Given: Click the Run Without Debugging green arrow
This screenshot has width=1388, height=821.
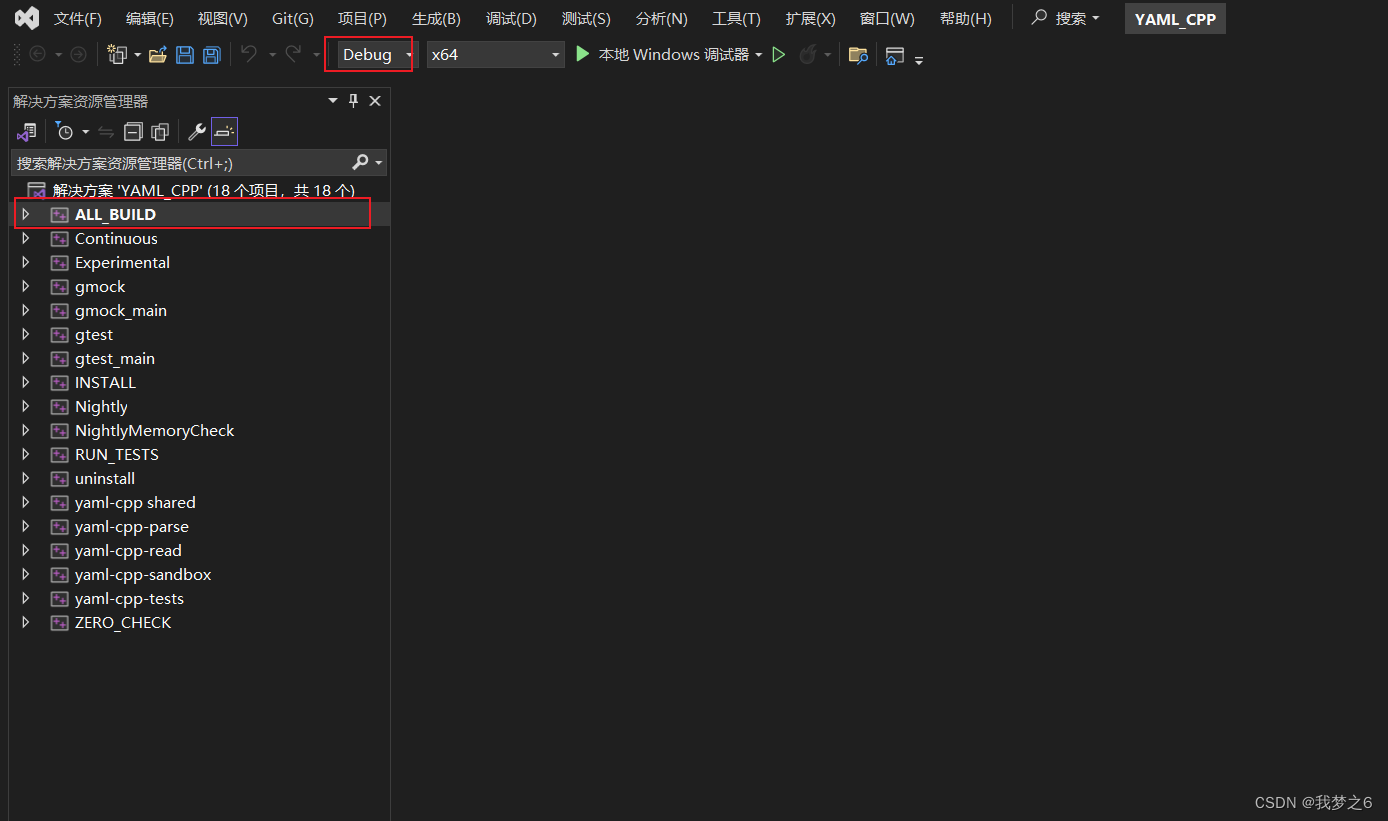Looking at the screenshot, I should (x=779, y=55).
